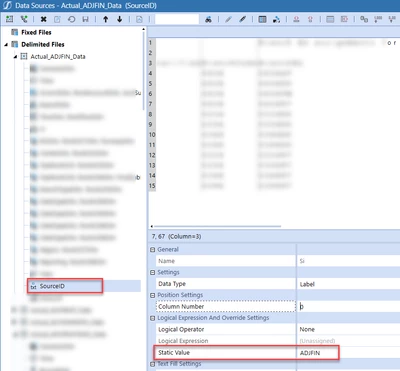Click the red grid toolbar icon
Image resolution: width=400 pixels, height=371 pixels.
344,19
